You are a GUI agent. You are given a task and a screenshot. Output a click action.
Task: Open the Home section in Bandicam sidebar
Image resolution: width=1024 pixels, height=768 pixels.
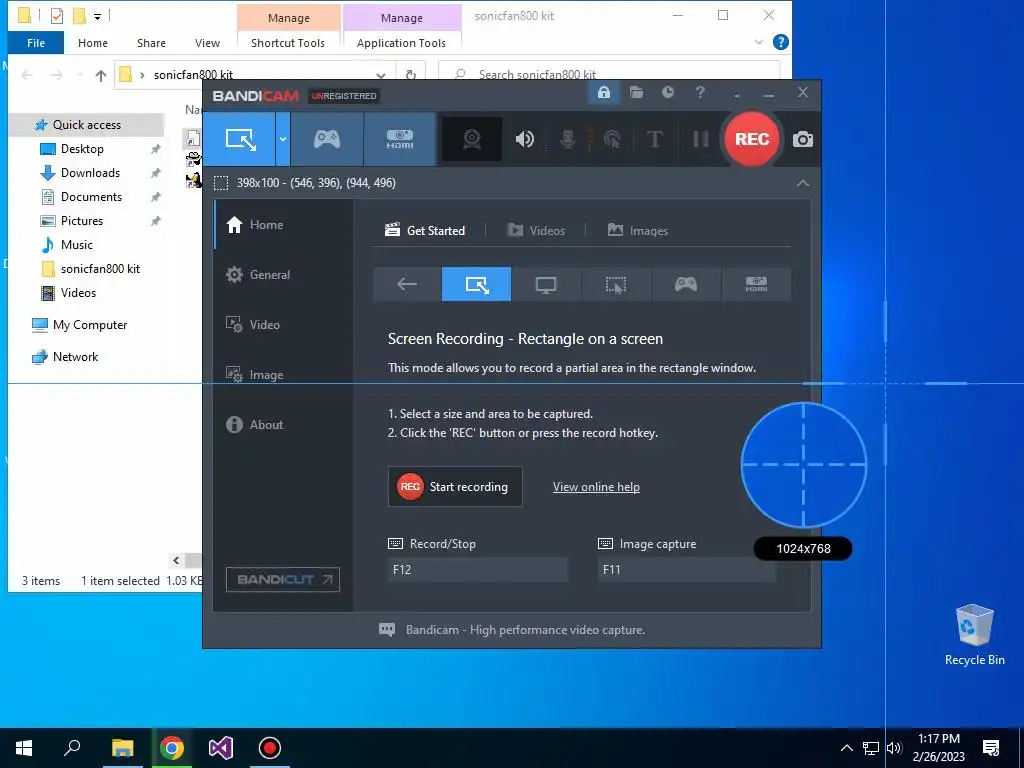point(283,225)
